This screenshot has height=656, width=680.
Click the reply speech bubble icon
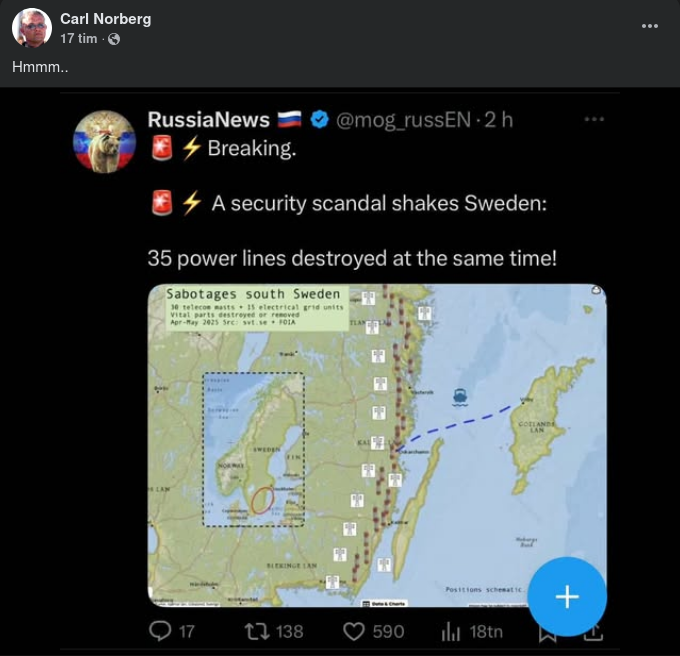(x=160, y=631)
